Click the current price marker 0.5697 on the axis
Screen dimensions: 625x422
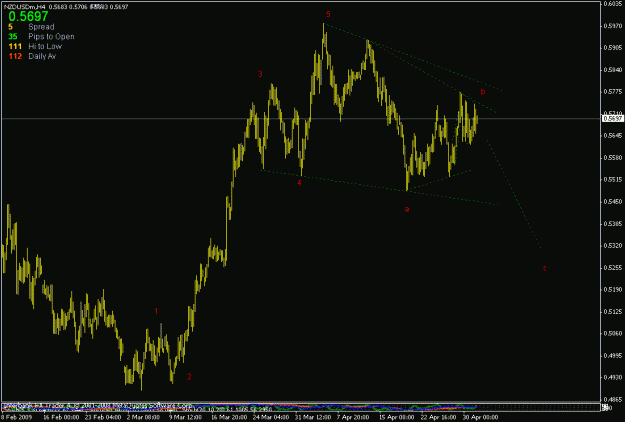[613, 119]
